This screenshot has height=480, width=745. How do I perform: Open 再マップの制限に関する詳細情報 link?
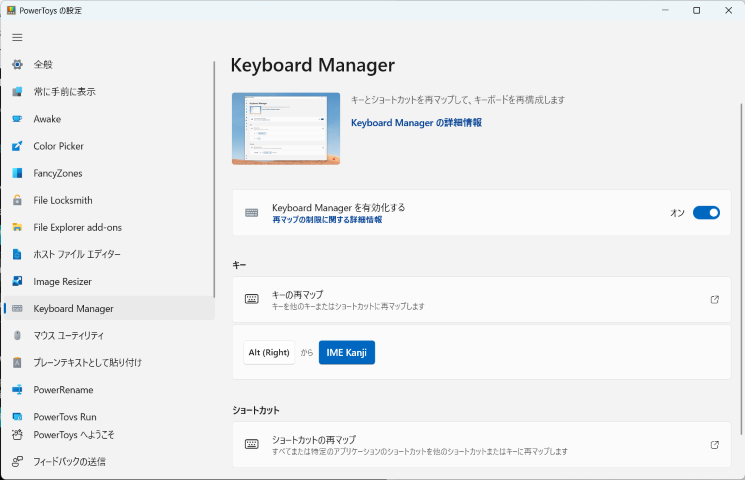tap(326, 219)
